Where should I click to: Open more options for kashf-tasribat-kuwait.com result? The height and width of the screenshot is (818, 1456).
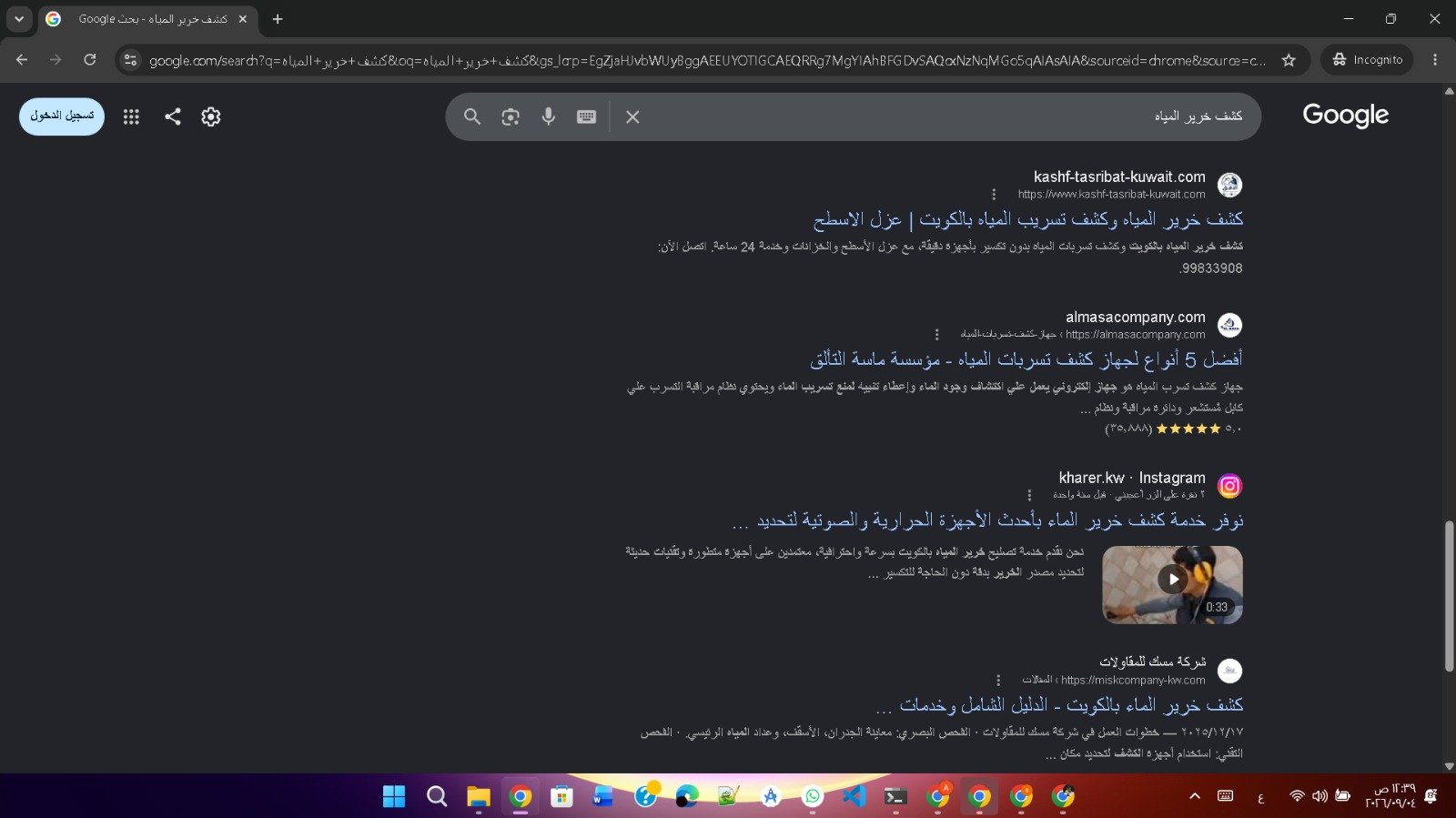[x=994, y=194]
